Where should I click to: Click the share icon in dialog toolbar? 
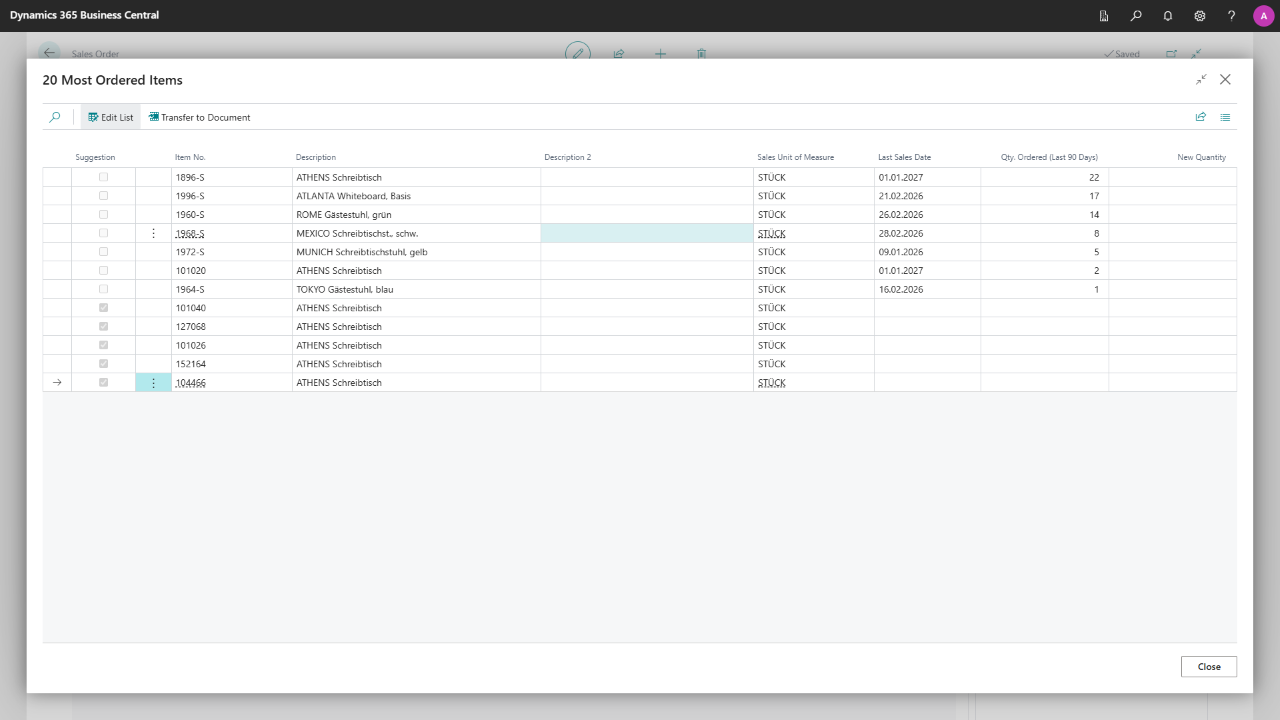click(1201, 117)
